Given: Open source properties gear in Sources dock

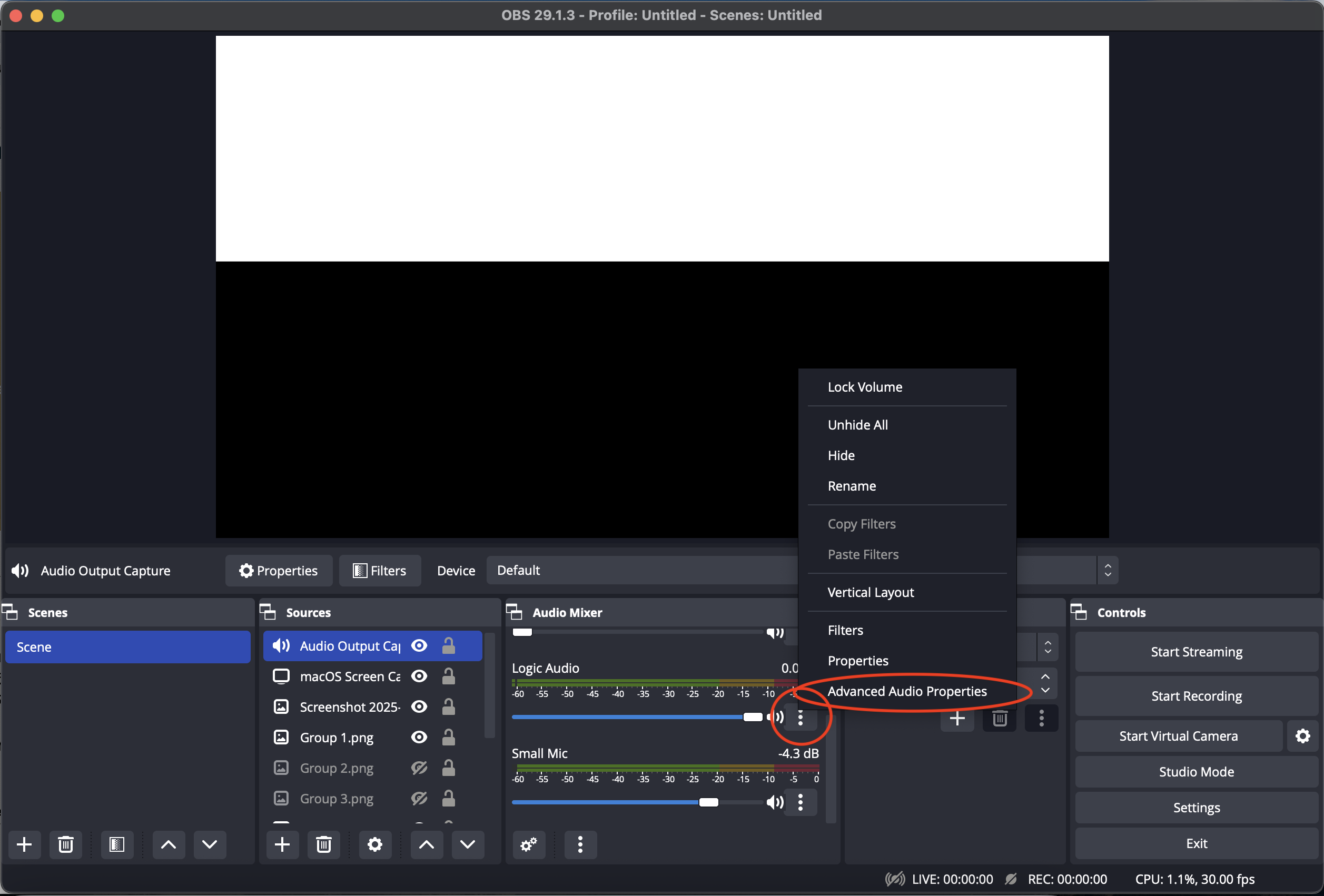Looking at the screenshot, I should click(374, 844).
